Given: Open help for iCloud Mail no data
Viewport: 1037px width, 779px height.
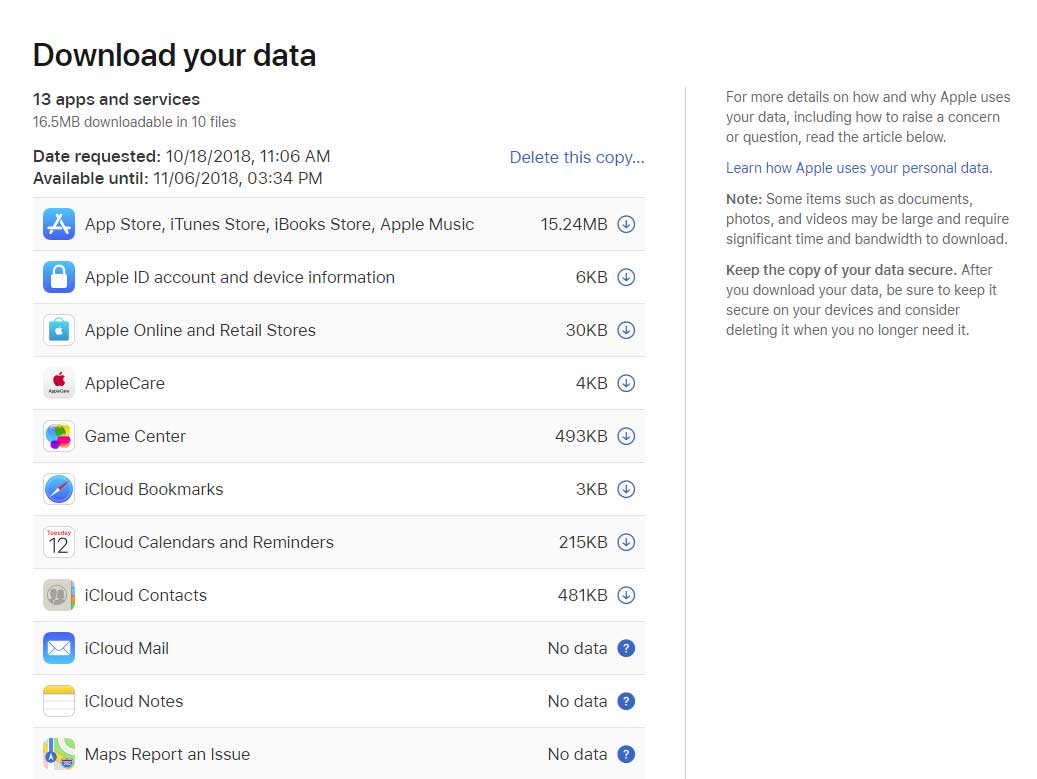Looking at the screenshot, I should (626, 648).
